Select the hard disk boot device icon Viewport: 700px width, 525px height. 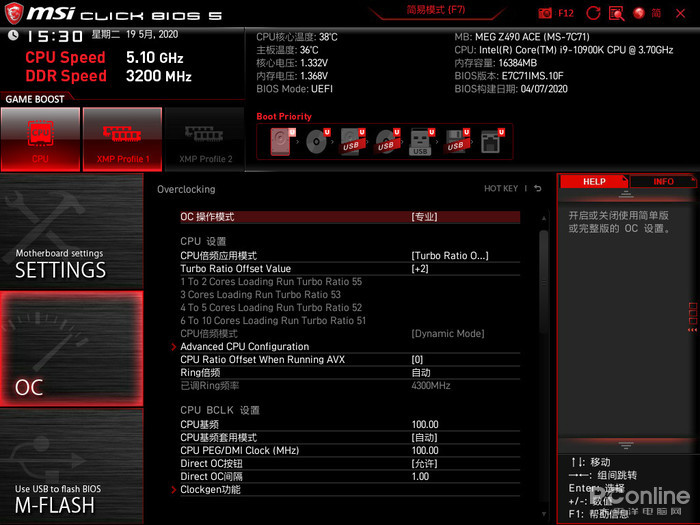283,142
